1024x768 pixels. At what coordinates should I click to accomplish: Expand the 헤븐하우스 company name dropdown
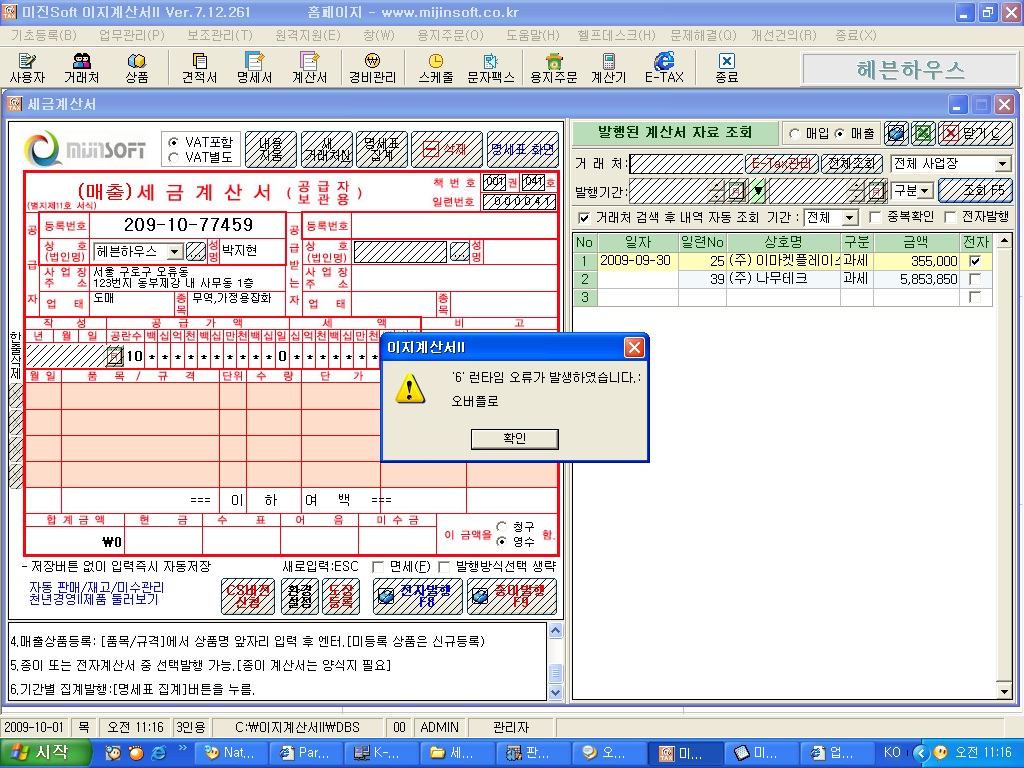point(174,251)
